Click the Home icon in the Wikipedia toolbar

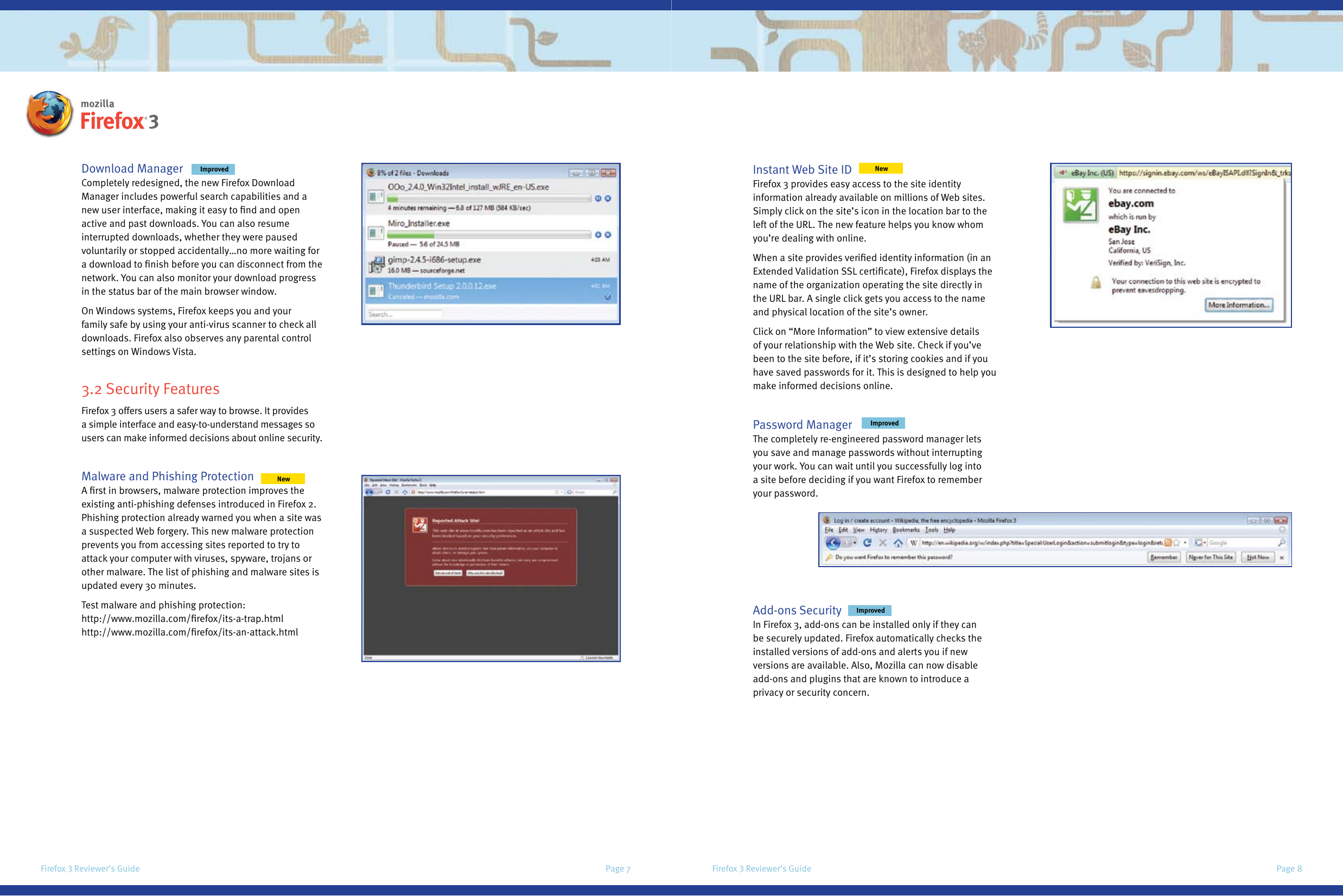tap(899, 542)
